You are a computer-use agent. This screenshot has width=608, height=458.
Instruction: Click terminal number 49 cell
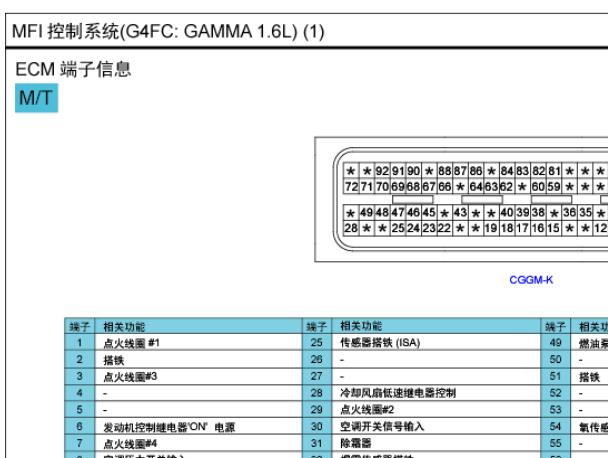[x=555, y=342]
